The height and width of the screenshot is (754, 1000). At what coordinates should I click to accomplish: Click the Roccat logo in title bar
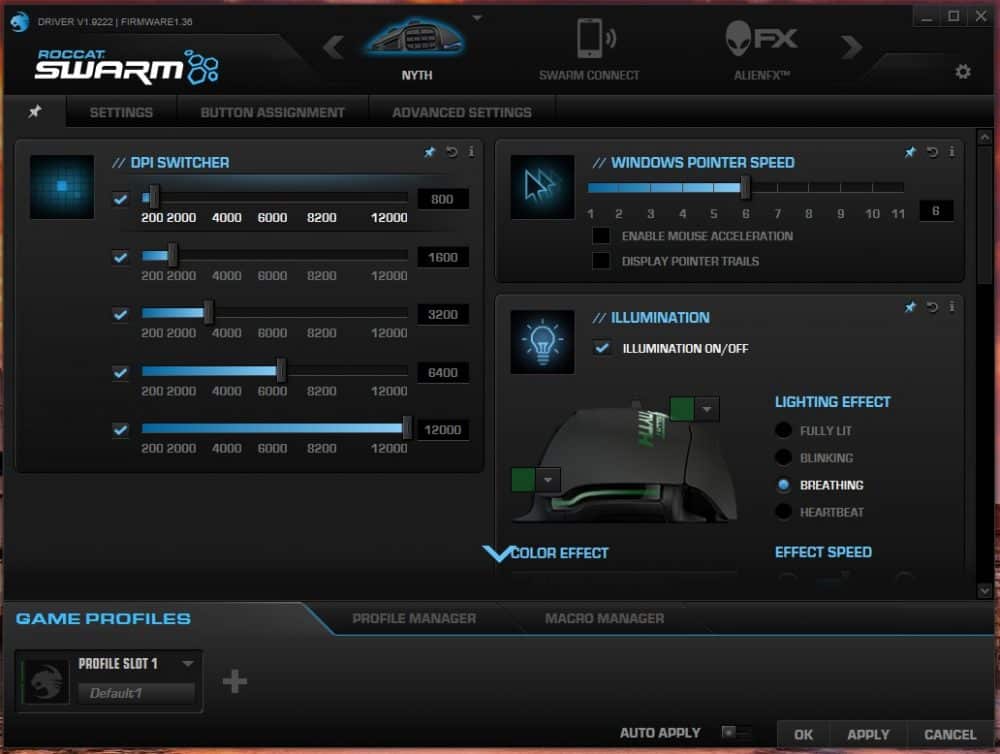(x=20, y=21)
